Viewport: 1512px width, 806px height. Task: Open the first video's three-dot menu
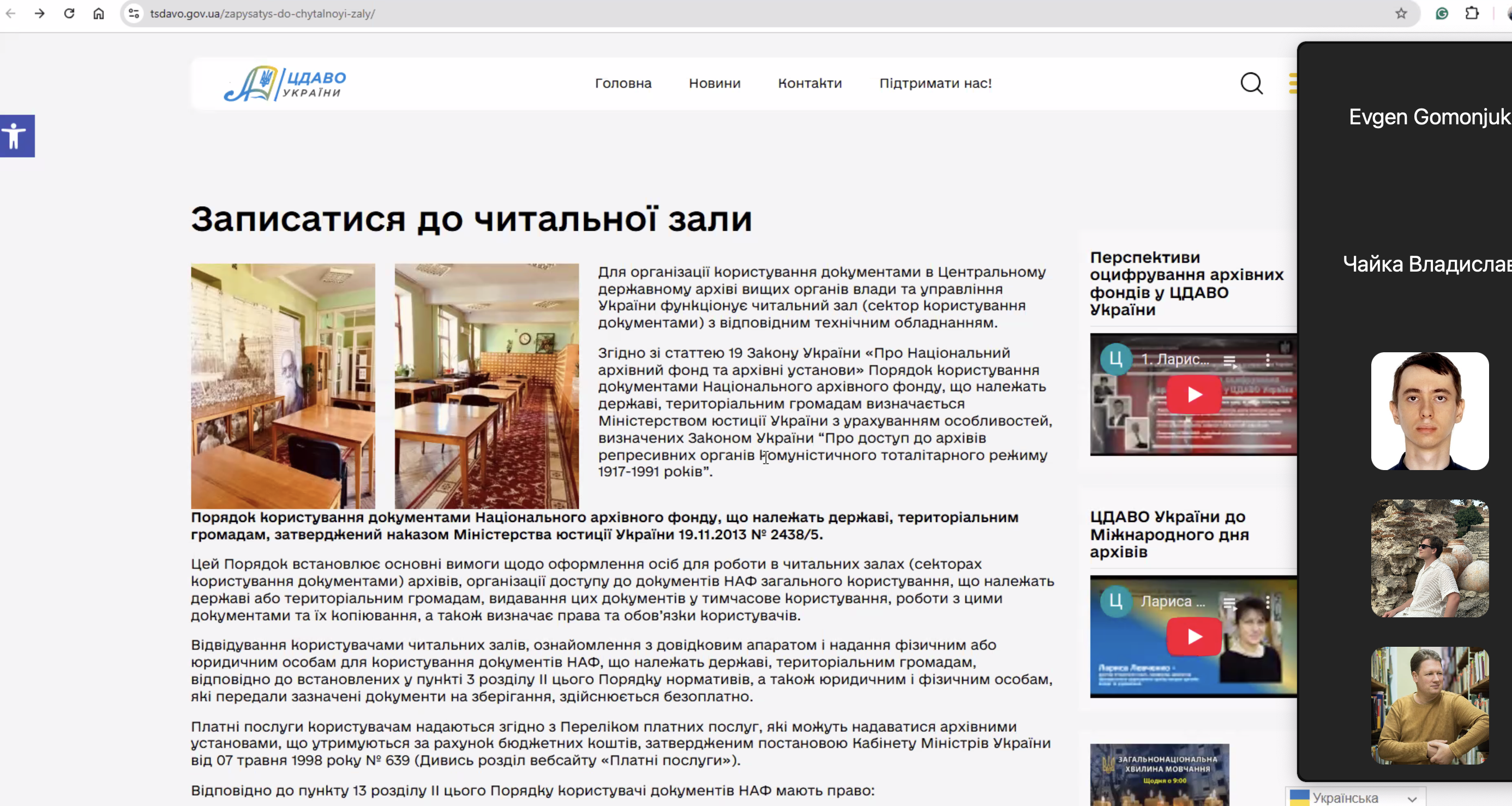click(1268, 360)
